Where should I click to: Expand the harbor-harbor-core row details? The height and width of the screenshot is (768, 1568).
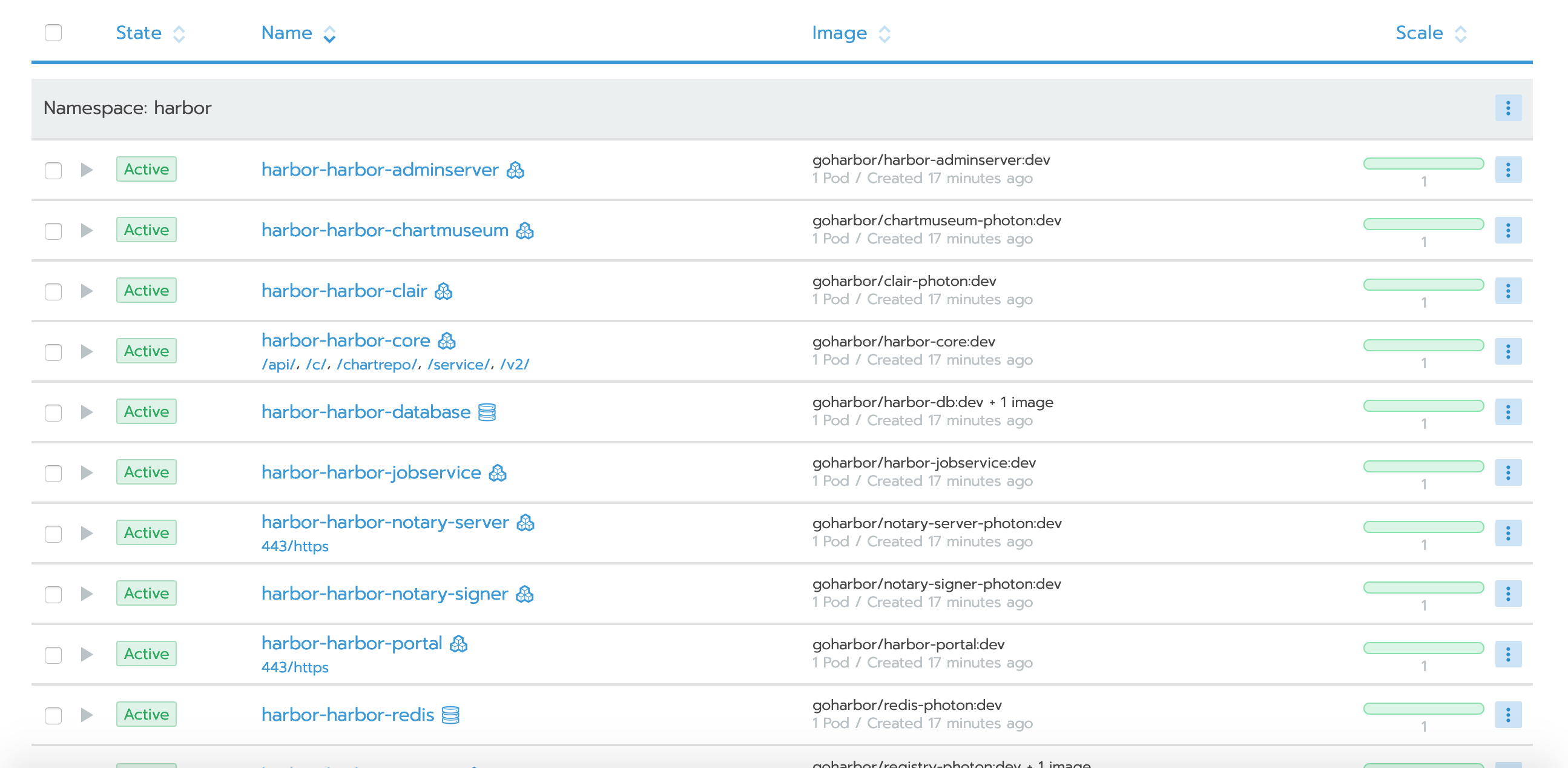pos(87,351)
